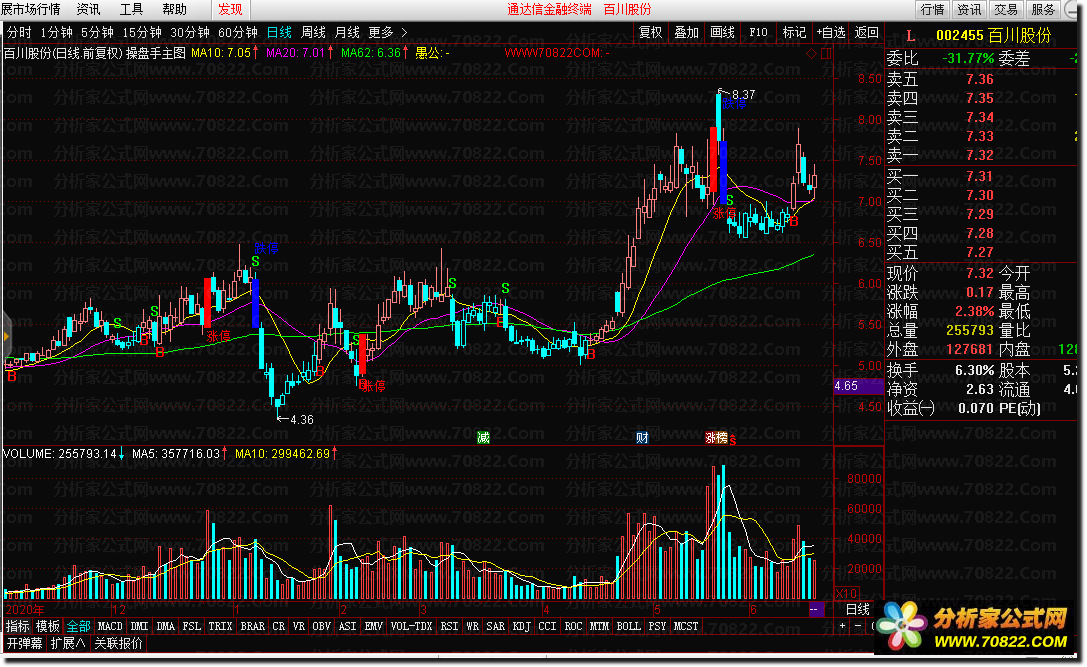1087x667 pixels.
Task: Open the 日线 period selector
Action: tap(858, 609)
